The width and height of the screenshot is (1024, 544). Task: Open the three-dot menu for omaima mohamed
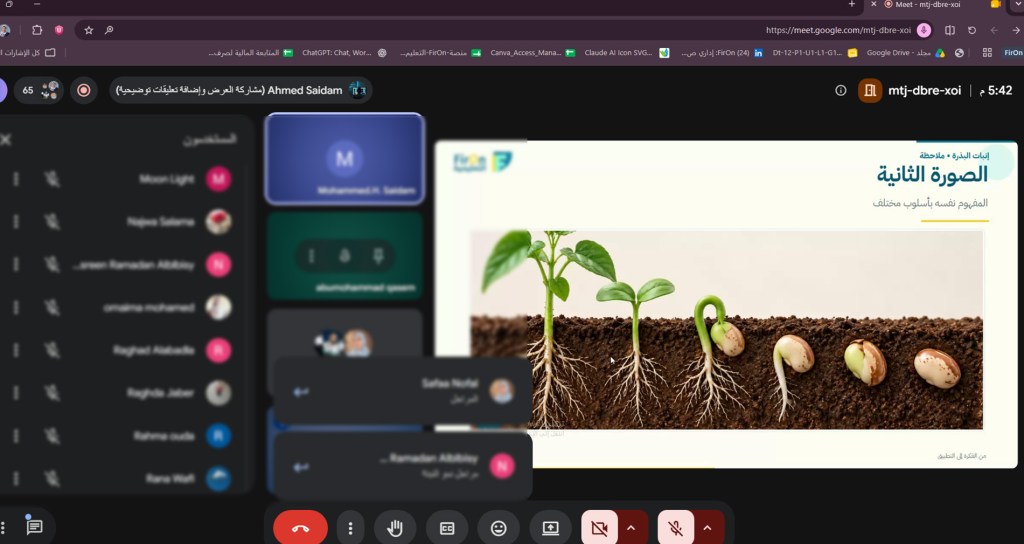(x=16, y=308)
